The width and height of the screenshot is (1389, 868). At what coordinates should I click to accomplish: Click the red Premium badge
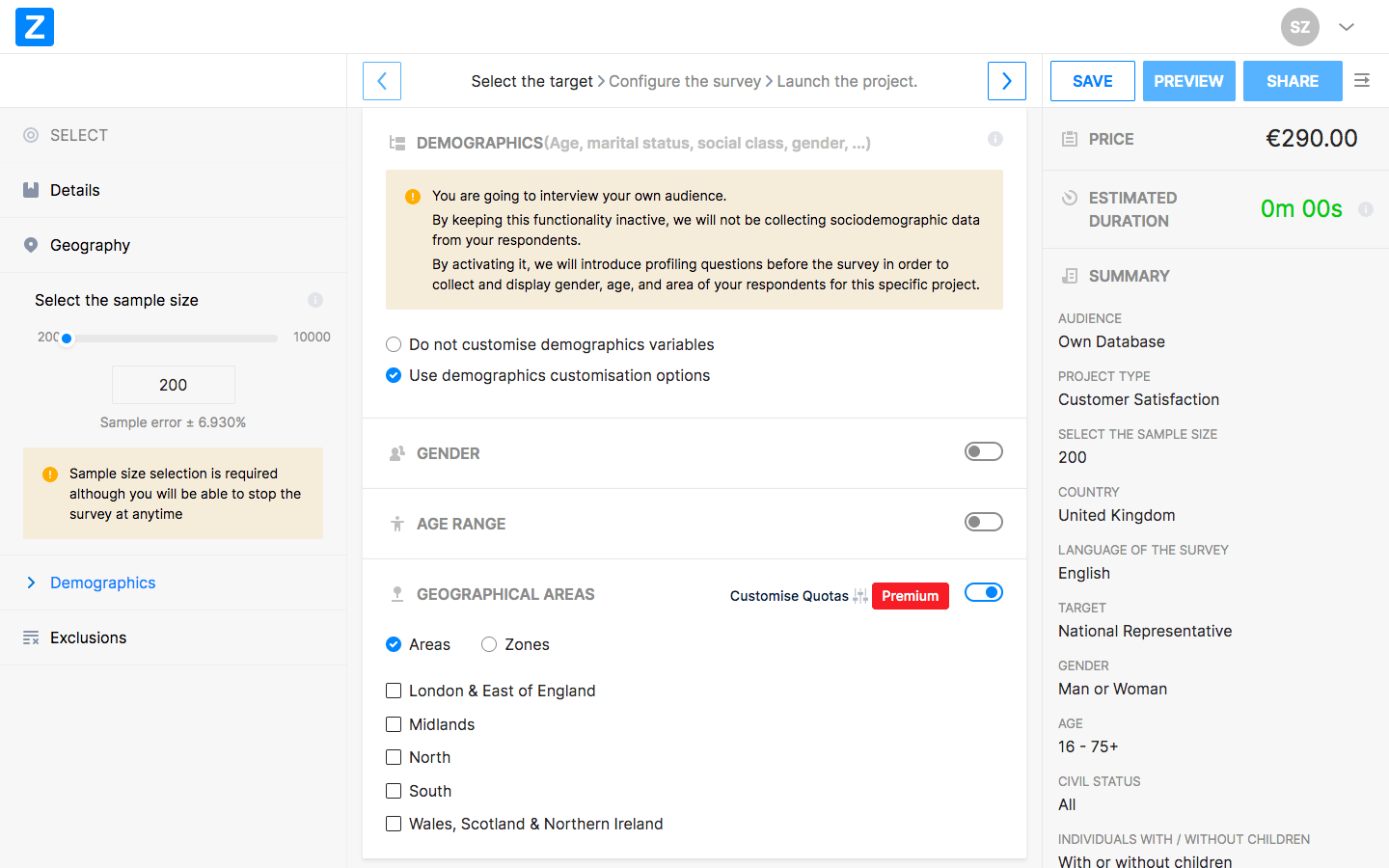tap(910, 595)
